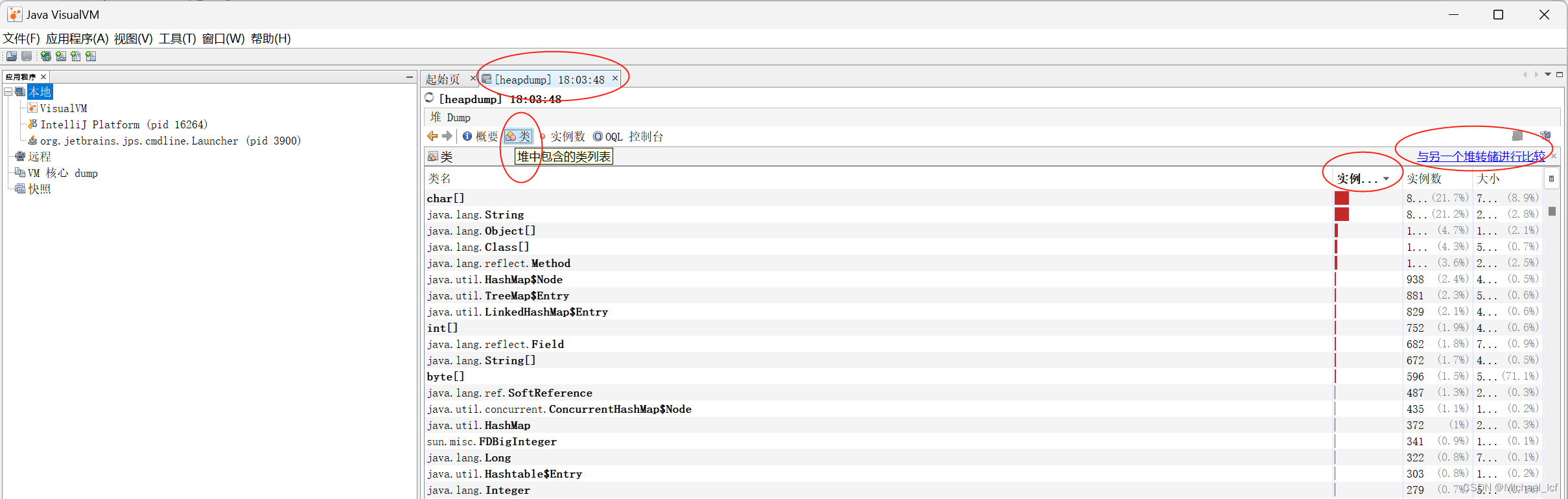
Task: Click the red instance bar for java.lang.String
Action: coord(1342,214)
